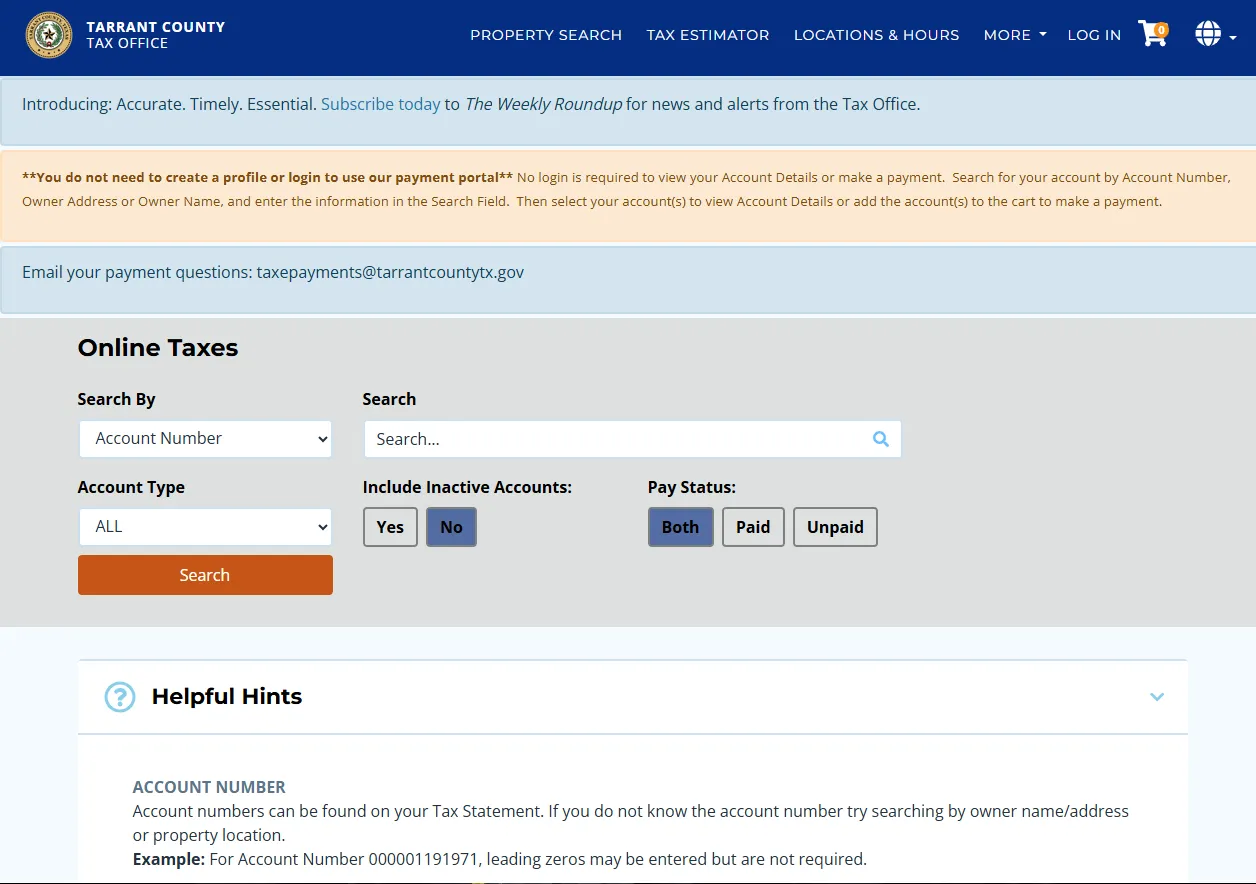Open the globe language selector
1256x884 pixels.
point(1215,34)
